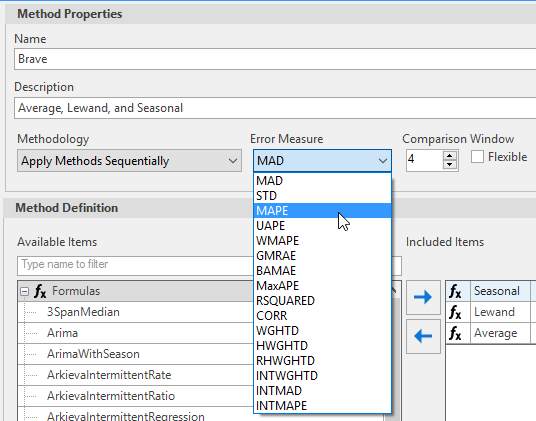Image resolution: width=536 pixels, height=421 pixels.
Task: Select WGHTD option
Action: coord(322,331)
